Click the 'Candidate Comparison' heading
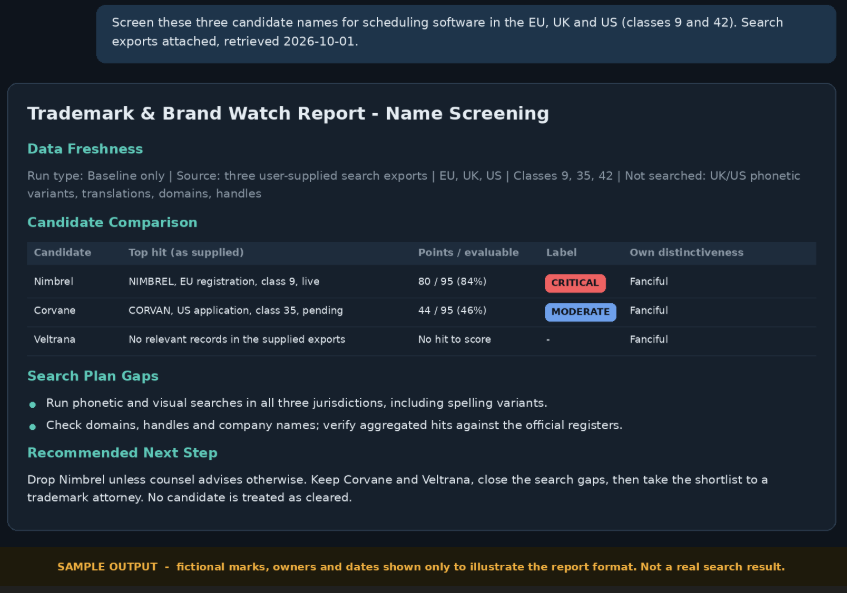 pyautogui.click(x=112, y=223)
